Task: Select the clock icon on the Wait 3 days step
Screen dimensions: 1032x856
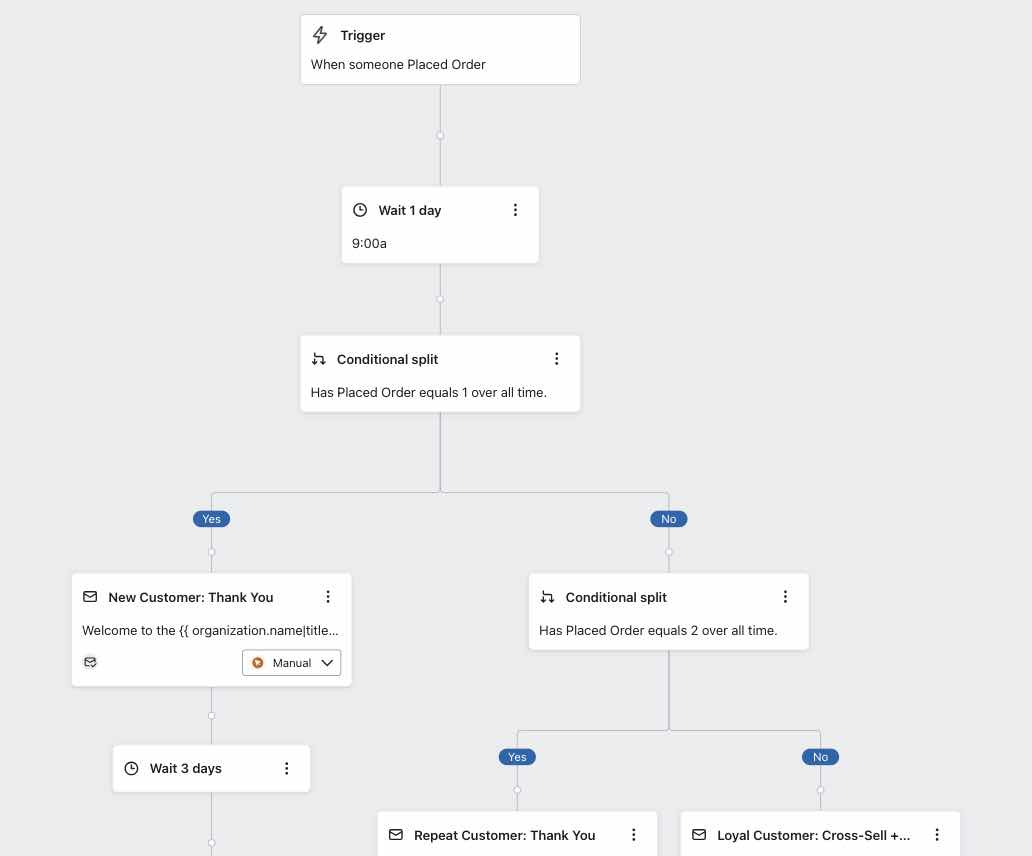Action: pyautogui.click(x=131, y=768)
